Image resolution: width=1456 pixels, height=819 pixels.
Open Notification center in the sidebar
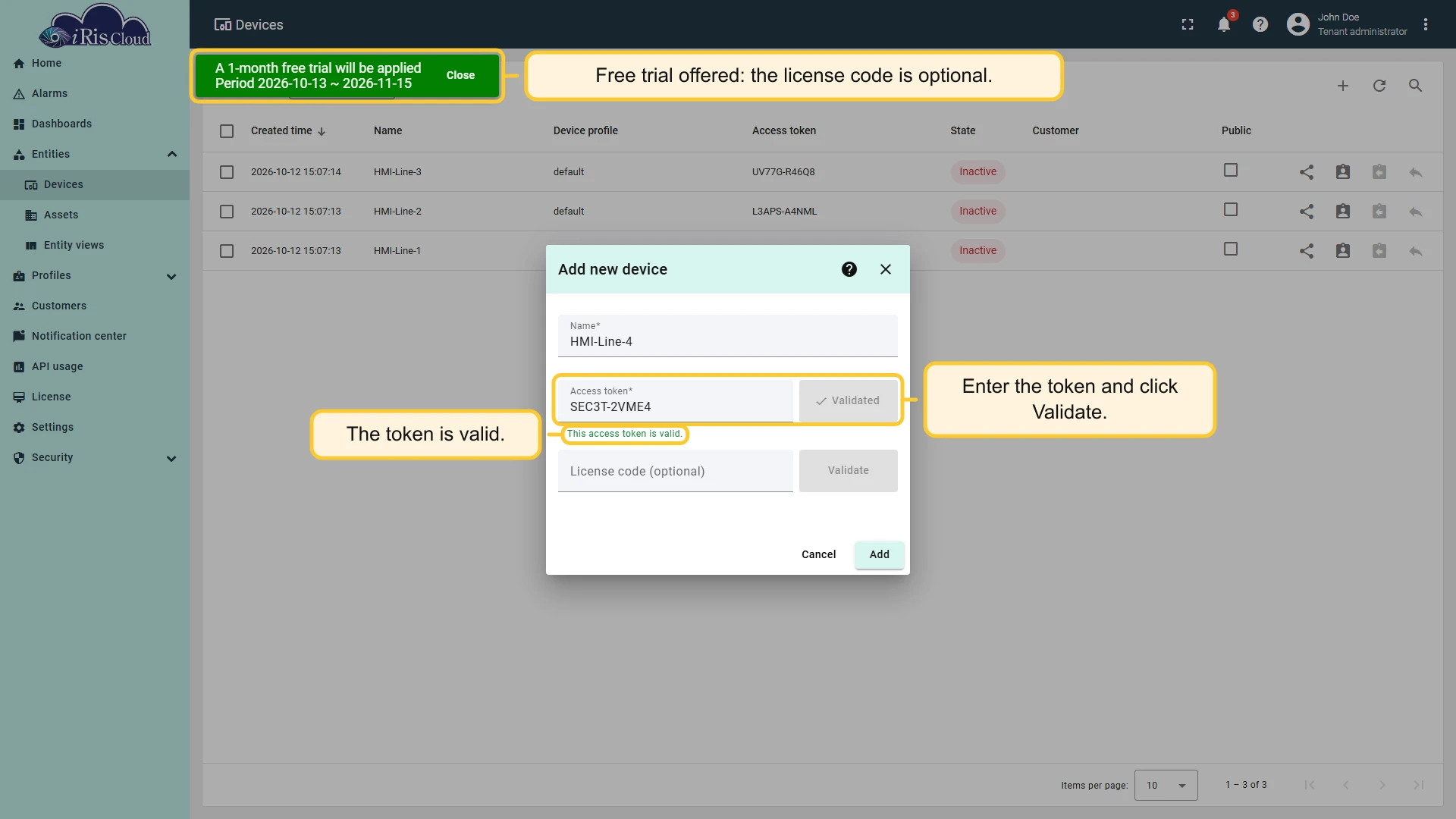coord(95,336)
